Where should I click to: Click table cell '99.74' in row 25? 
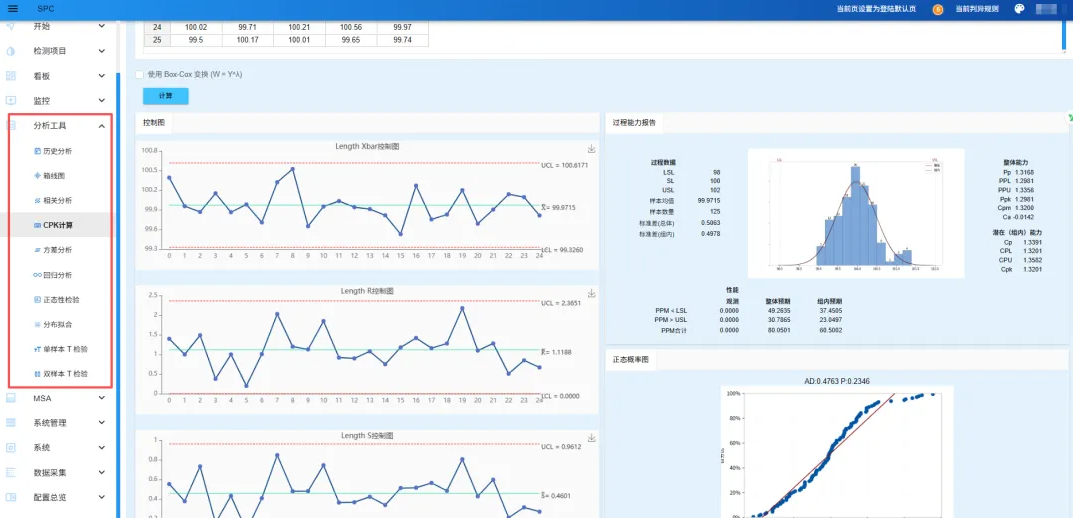[402, 40]
